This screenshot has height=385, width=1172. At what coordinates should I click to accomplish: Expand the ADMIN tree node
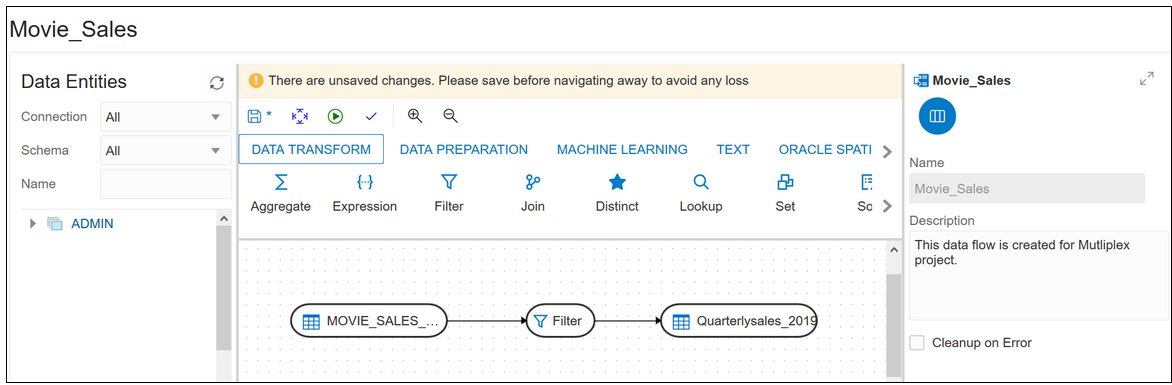click(33, 224)
